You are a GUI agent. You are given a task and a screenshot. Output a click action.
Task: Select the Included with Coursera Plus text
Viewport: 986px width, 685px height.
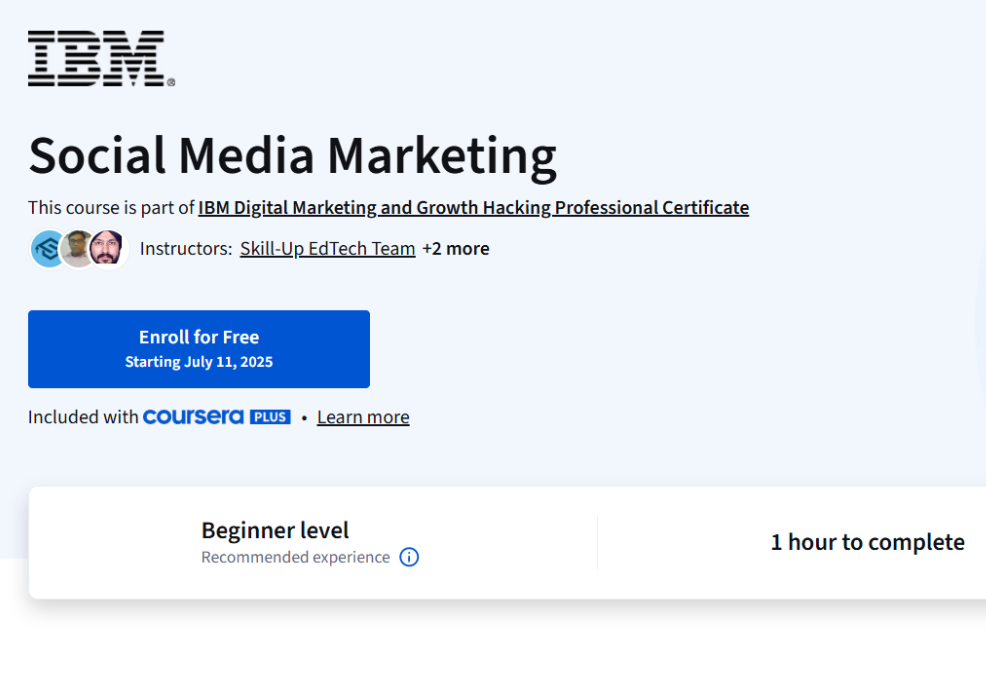click(159, 416)
